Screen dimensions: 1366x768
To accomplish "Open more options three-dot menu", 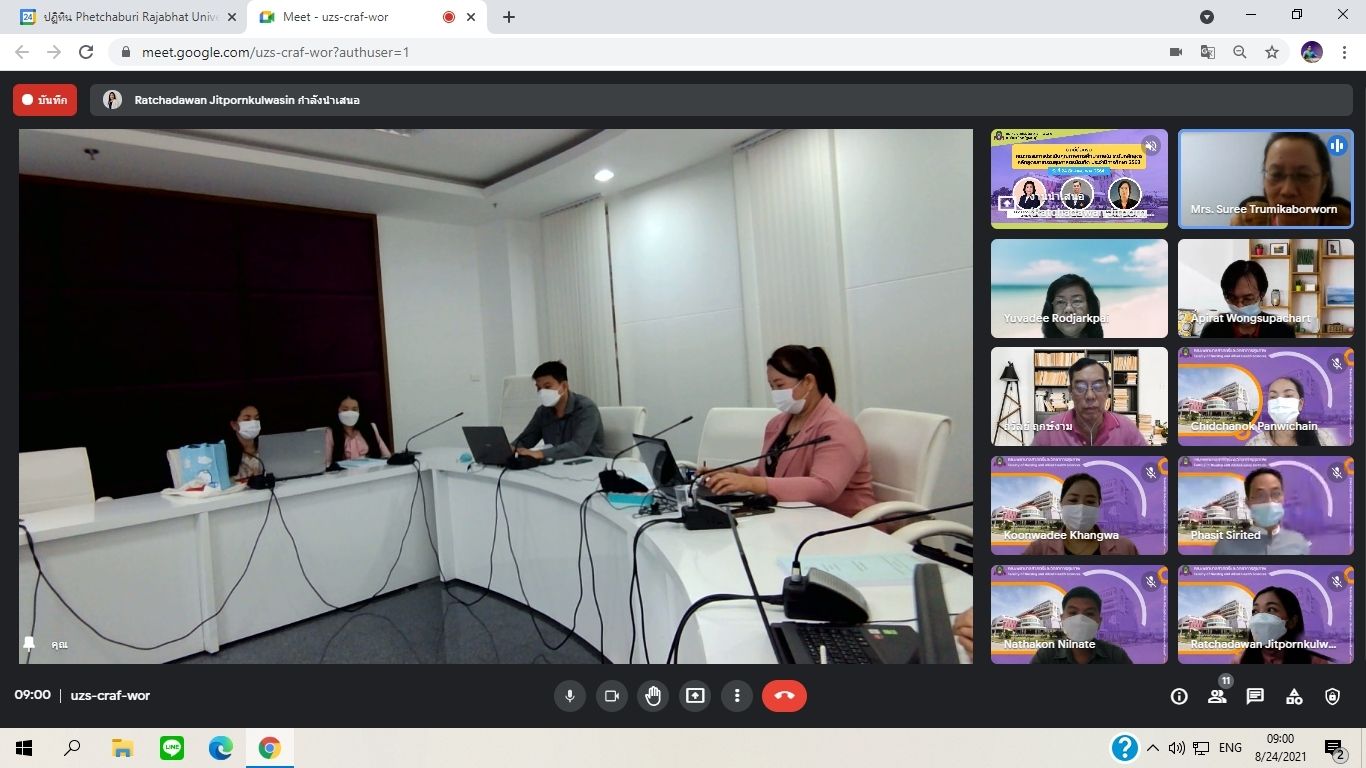I will click(x=737, y=696).
